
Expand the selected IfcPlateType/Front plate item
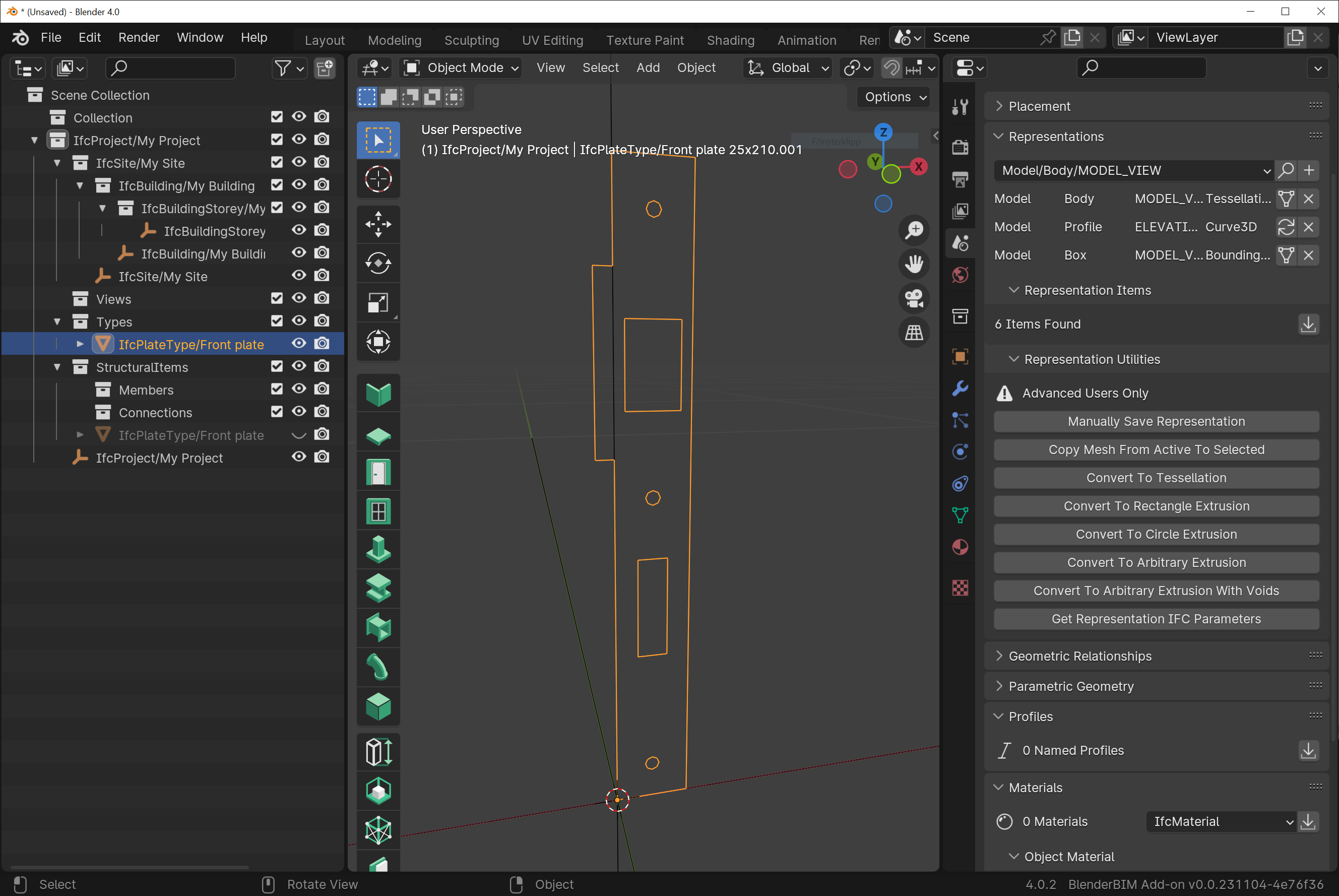(x=80, y=344)
